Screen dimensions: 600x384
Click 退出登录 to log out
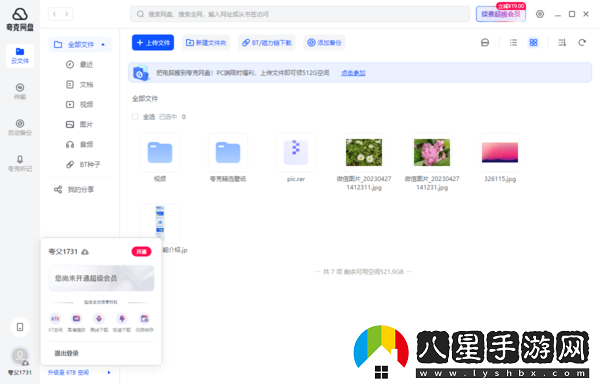pos(67,353)
